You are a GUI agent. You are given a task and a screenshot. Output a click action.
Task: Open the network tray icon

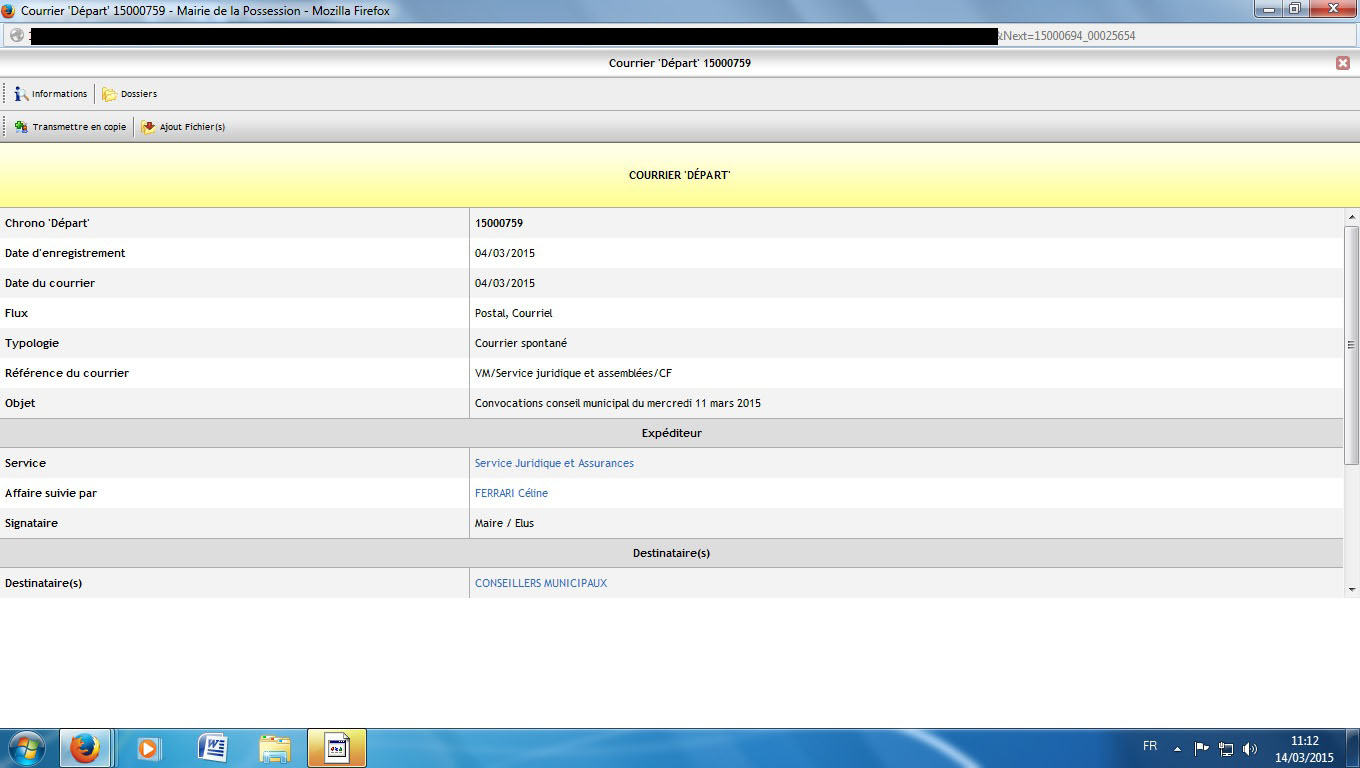pos(1226,748)
